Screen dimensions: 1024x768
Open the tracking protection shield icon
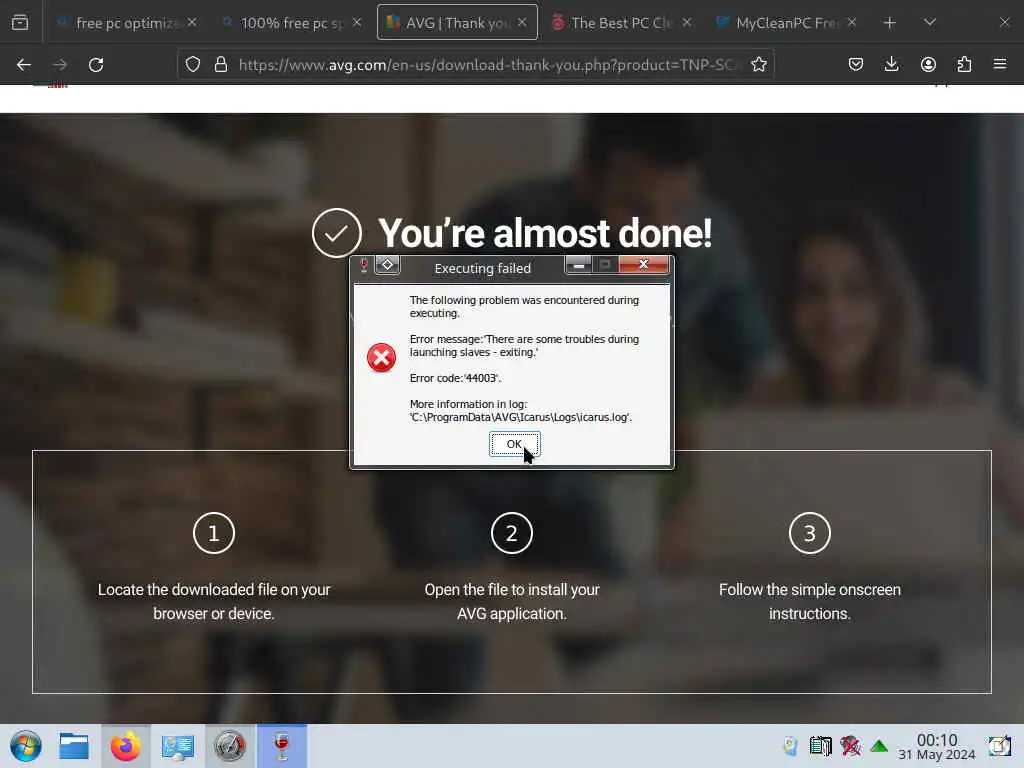tap(193, 65)
